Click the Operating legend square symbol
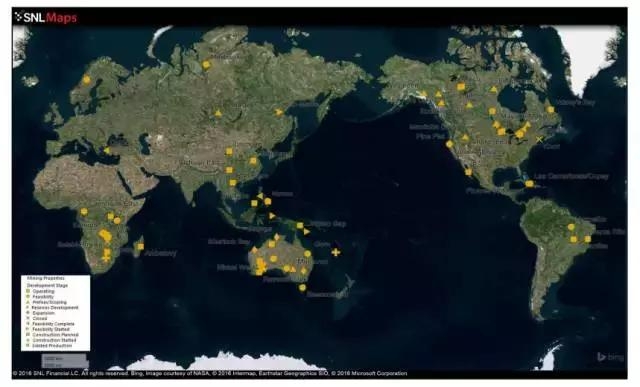 [28, 291]
